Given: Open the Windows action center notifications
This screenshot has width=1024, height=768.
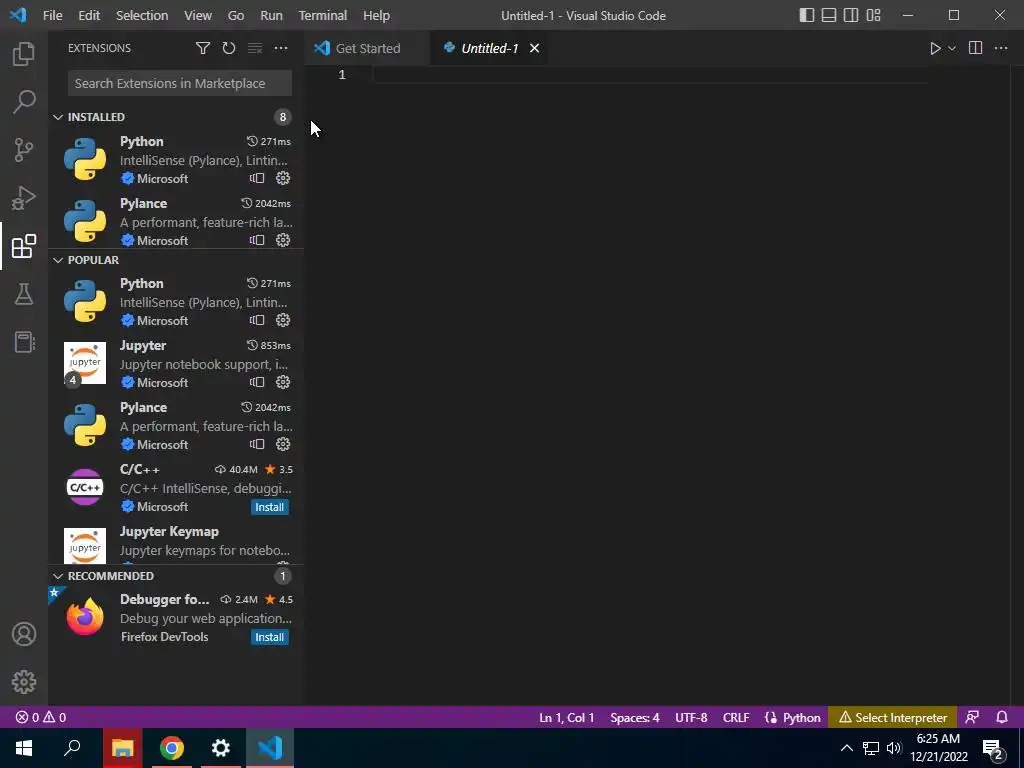Looking at the screenshot, I should pos(993,748).
